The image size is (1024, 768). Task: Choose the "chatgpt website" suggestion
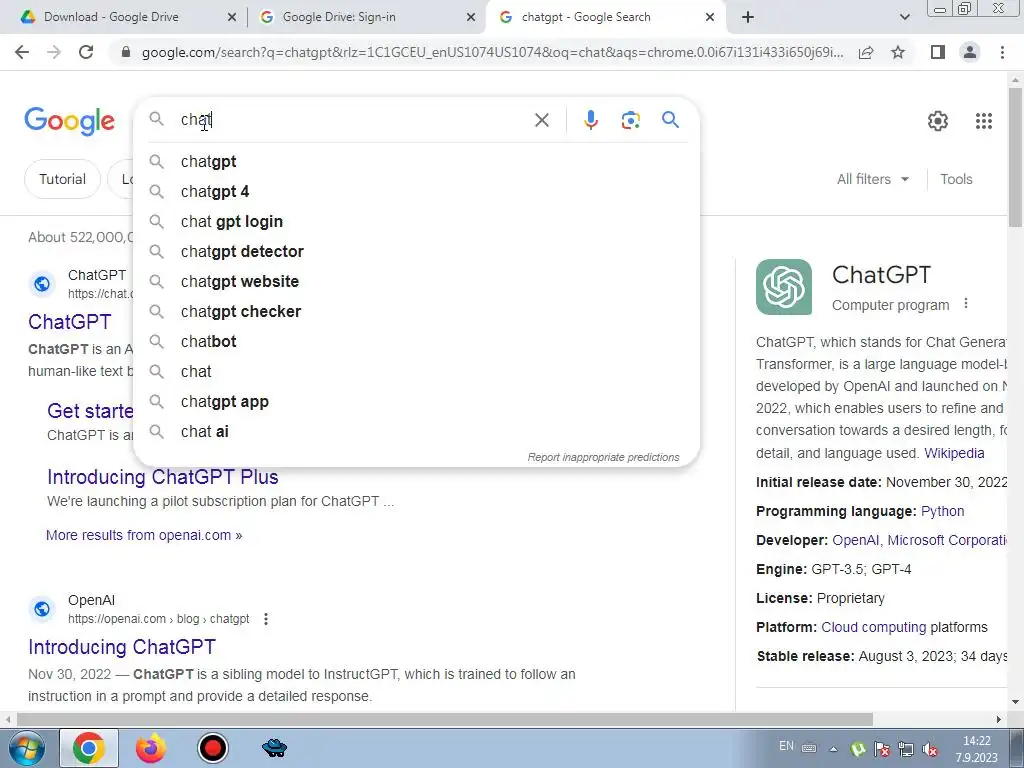417,281
